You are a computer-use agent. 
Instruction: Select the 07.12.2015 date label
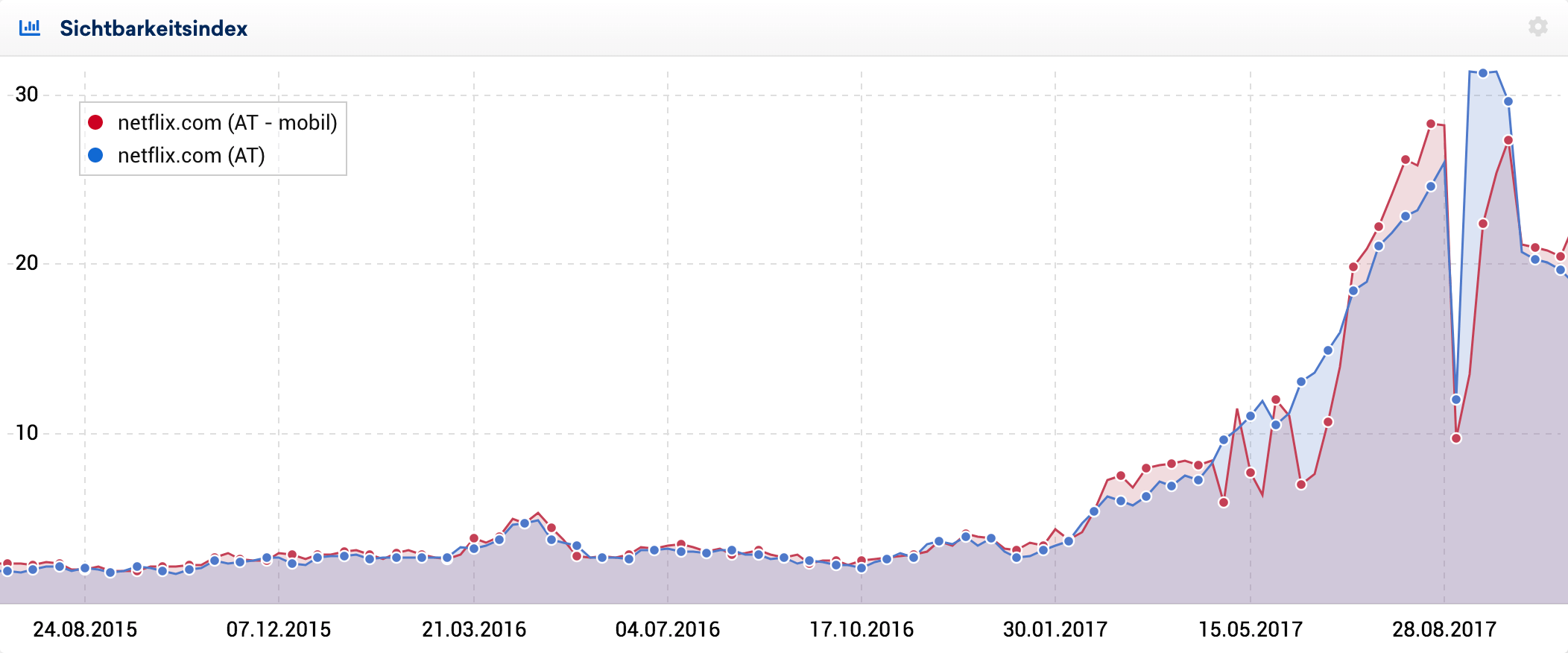coord(279,629)
